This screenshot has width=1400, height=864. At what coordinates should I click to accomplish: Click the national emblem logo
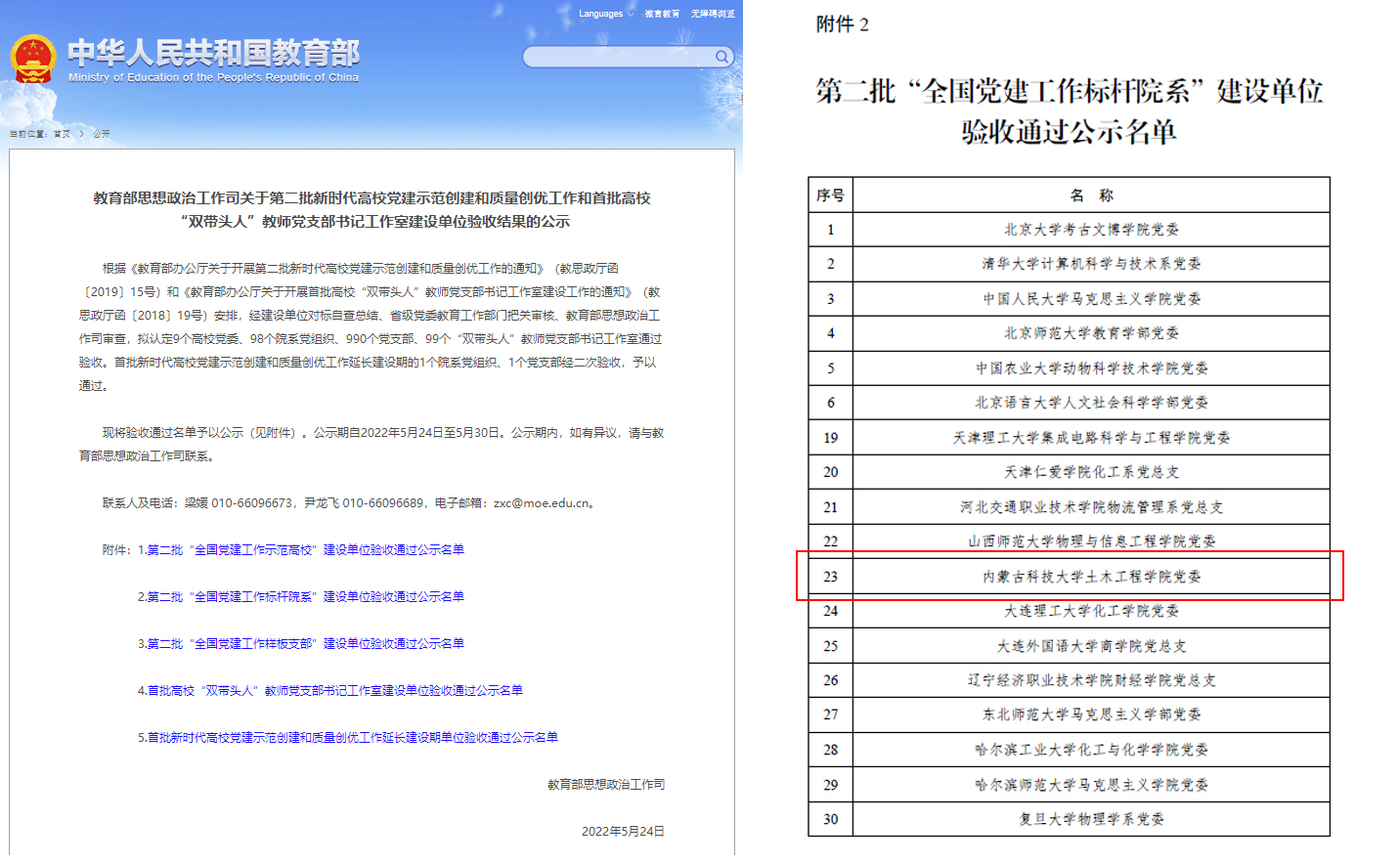[x=33, y=60]
